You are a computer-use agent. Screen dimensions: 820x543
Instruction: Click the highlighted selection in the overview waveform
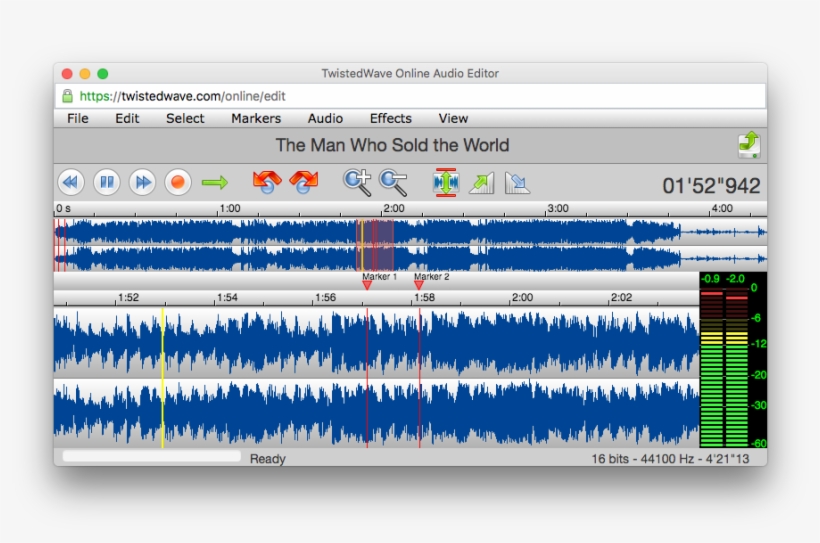[x=375, y=245]
